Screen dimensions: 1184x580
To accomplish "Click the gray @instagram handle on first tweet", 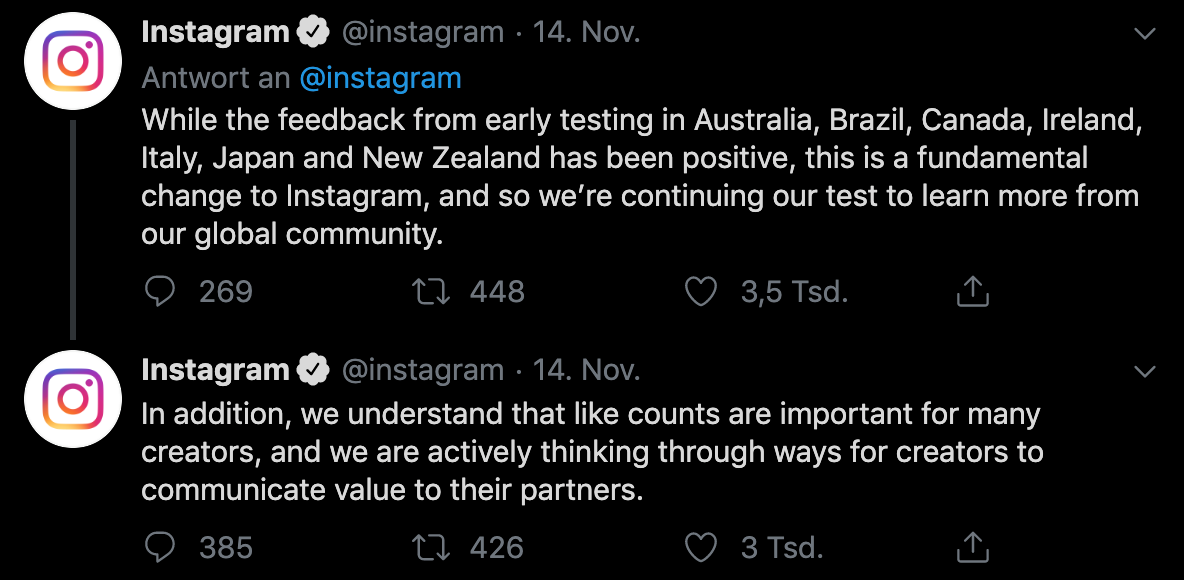I will 423,32.
